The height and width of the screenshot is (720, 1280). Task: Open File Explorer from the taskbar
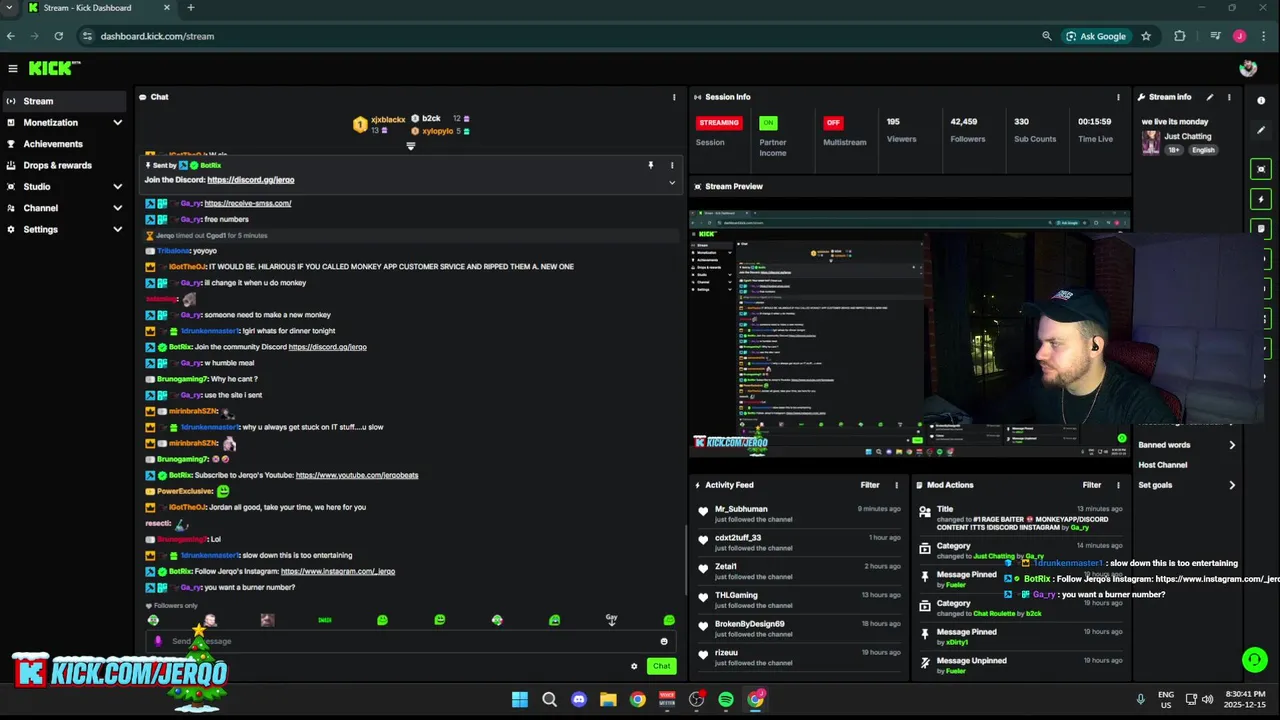pos(608,699)
